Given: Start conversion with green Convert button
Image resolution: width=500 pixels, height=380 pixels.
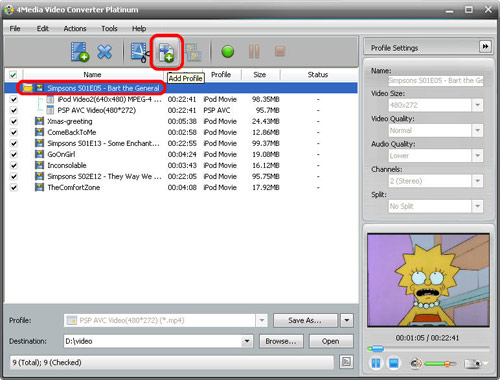Looking at the screenshot, I should 228,52.
